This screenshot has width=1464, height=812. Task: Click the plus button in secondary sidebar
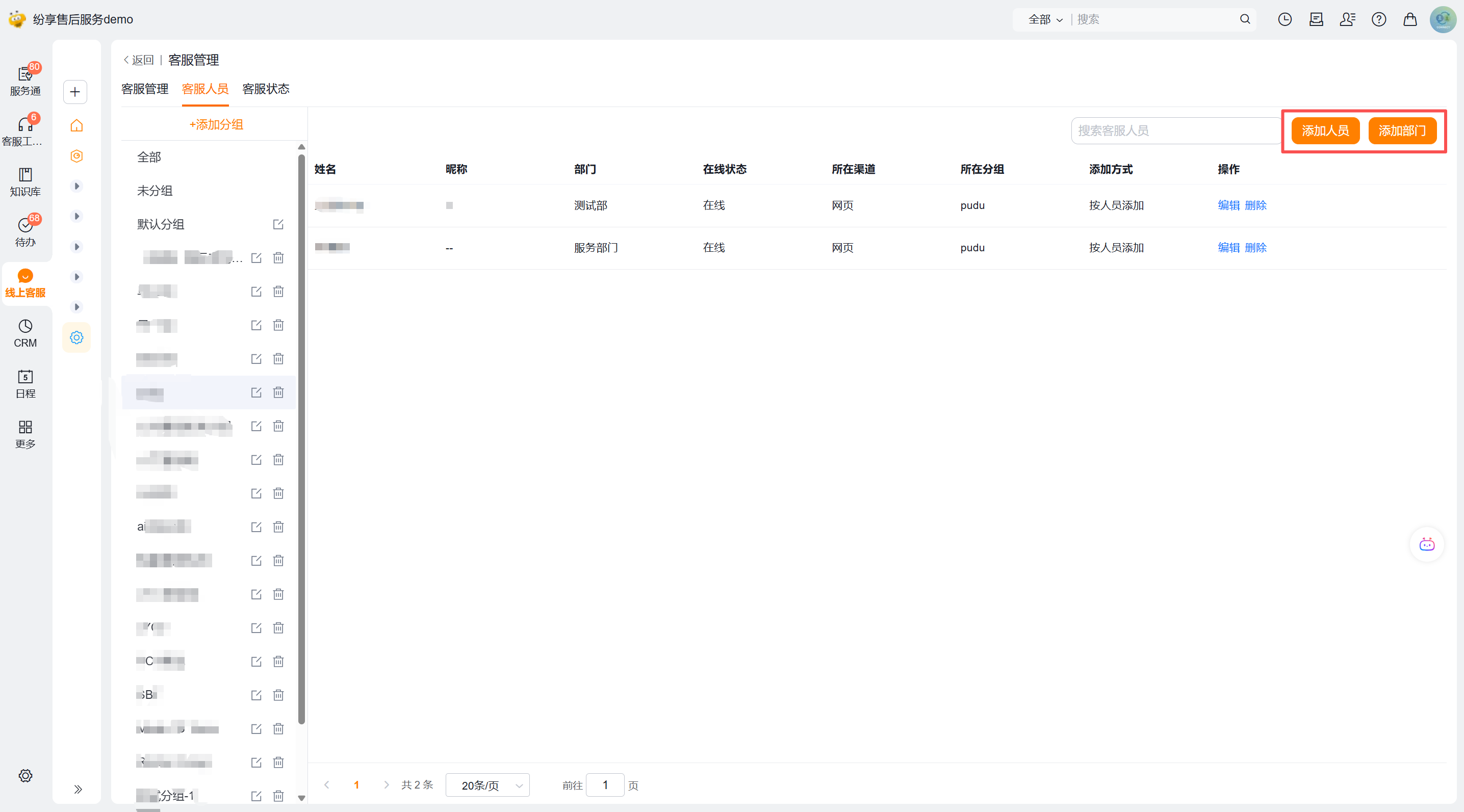click(x=75, y=92)
